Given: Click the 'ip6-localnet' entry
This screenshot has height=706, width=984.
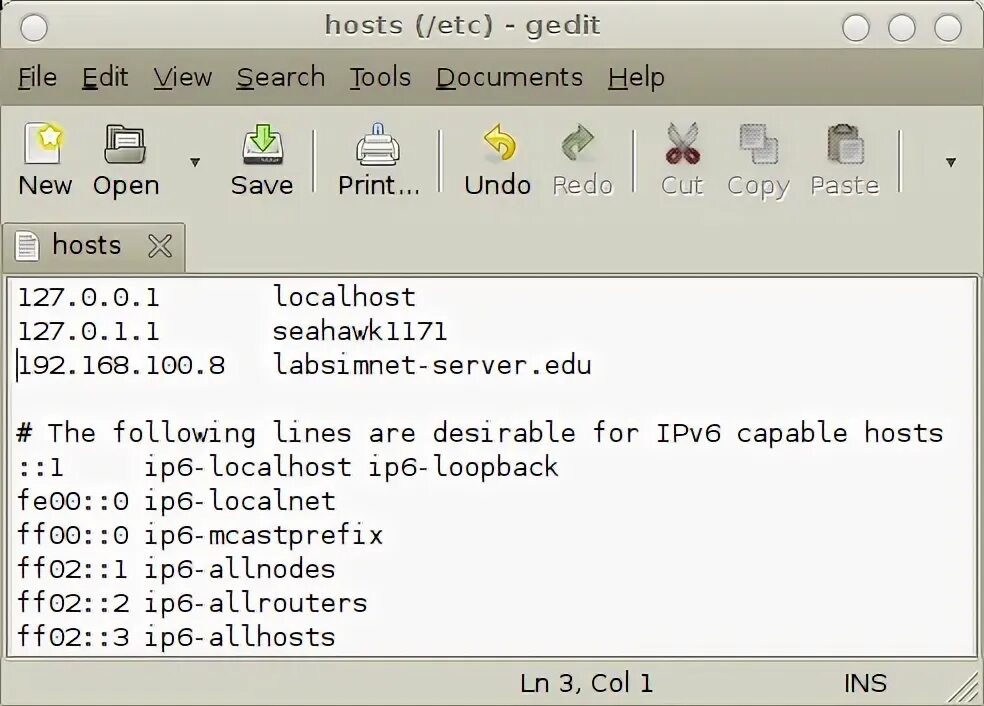Looking at the screenshot, I should tap(240, 500).
